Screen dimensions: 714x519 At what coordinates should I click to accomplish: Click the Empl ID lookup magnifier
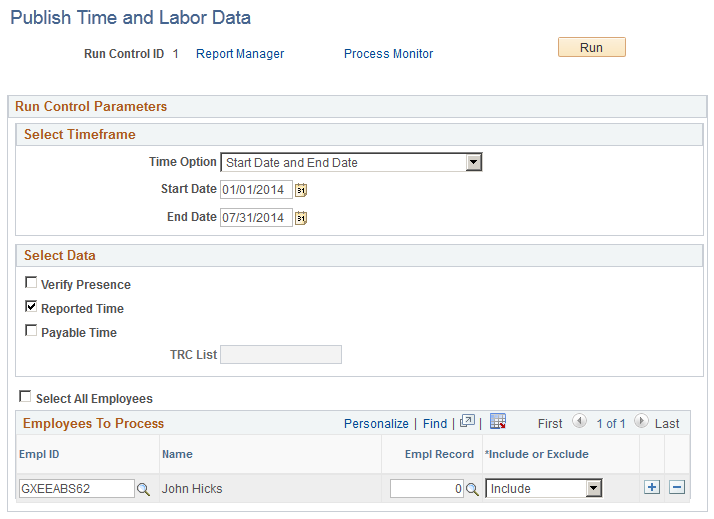pos(143,489)
